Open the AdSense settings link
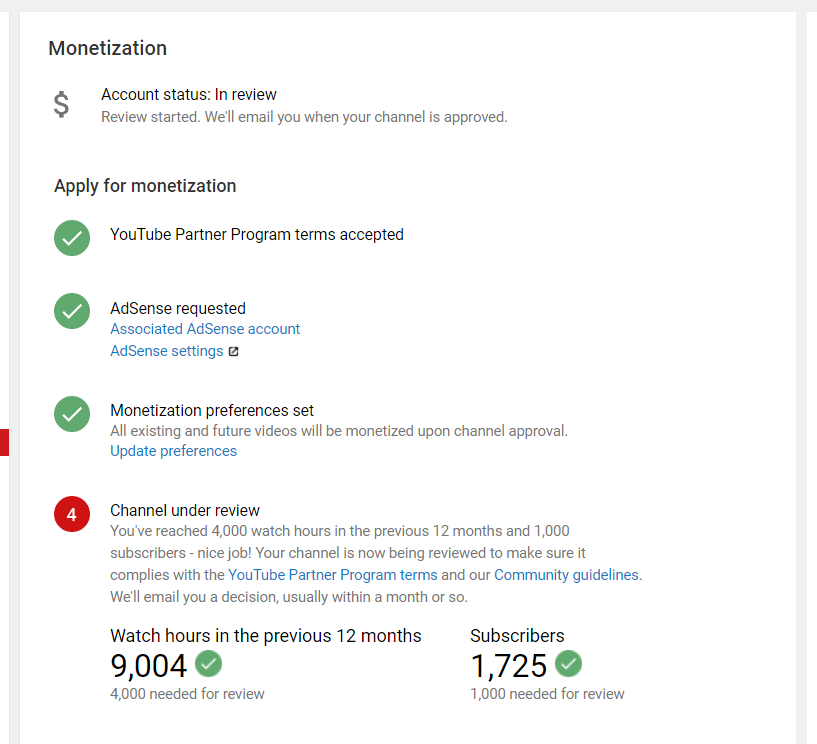 [167, 351]
